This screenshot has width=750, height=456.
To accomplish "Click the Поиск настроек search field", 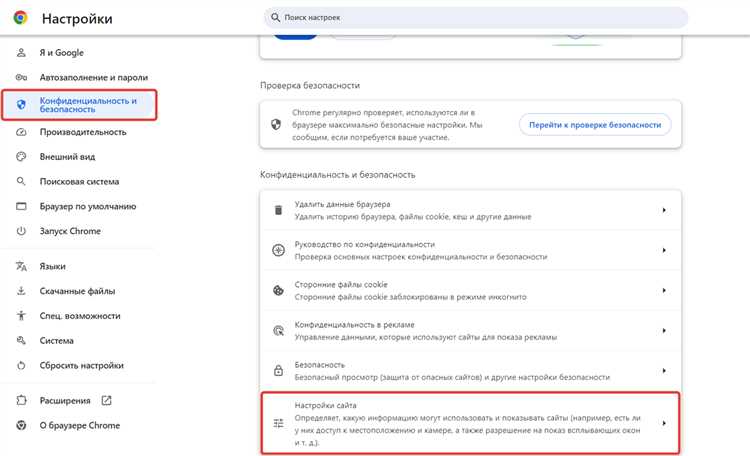I will pyautogui.click(x=476, y=18).
